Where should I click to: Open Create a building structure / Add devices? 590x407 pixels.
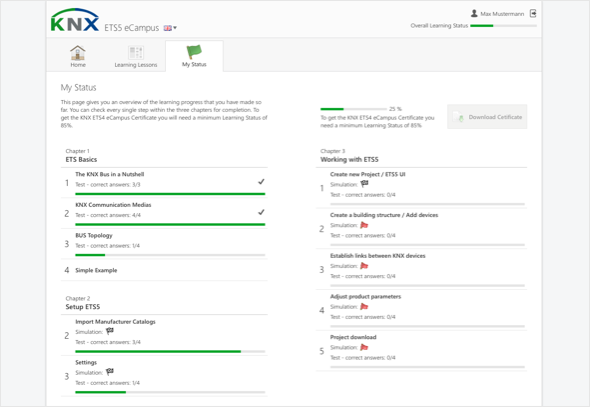click(x=384, y=215)
